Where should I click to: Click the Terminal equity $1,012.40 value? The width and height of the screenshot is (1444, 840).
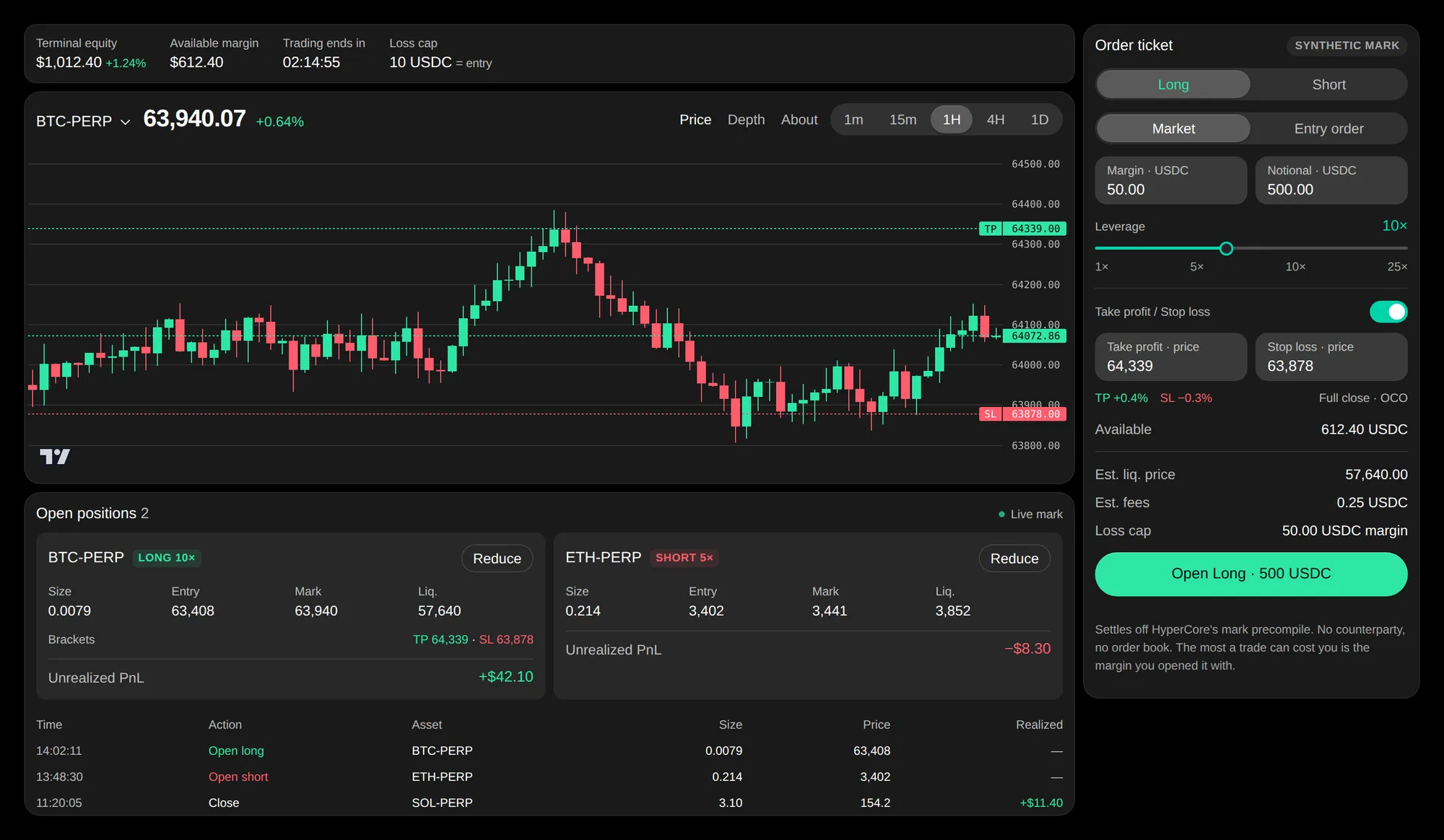69,62
